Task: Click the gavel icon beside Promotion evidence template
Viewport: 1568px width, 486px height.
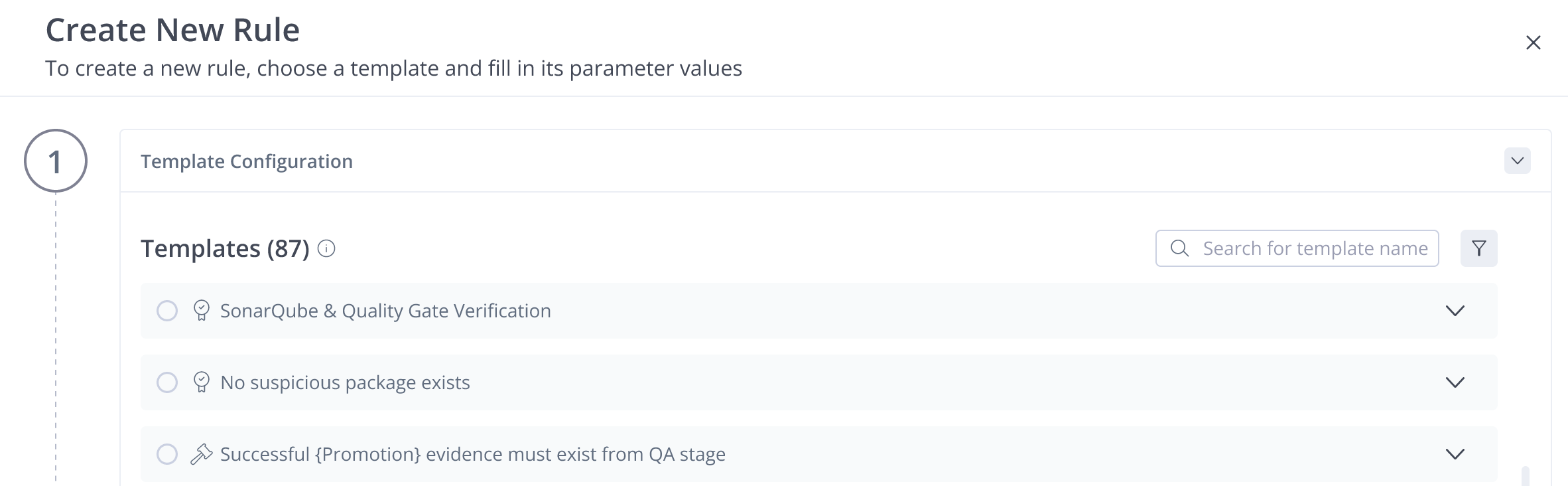Action: 201,454
